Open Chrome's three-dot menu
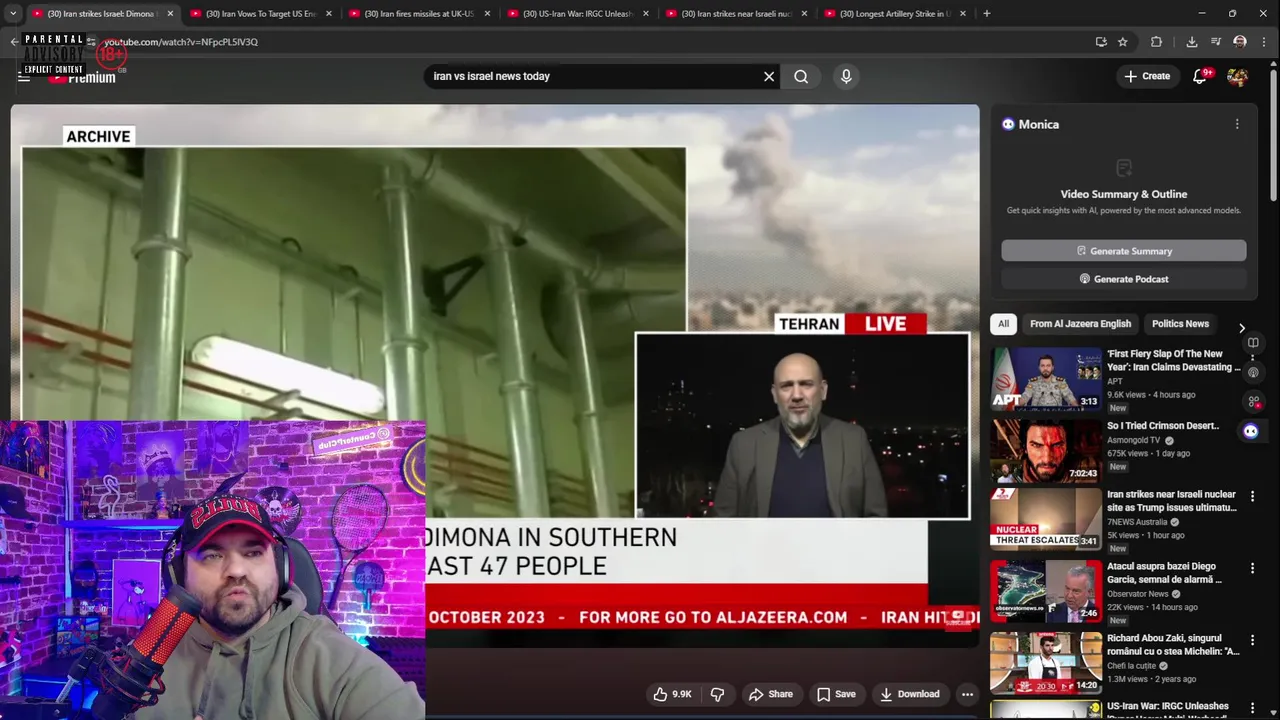 (x=1264, y=42)
